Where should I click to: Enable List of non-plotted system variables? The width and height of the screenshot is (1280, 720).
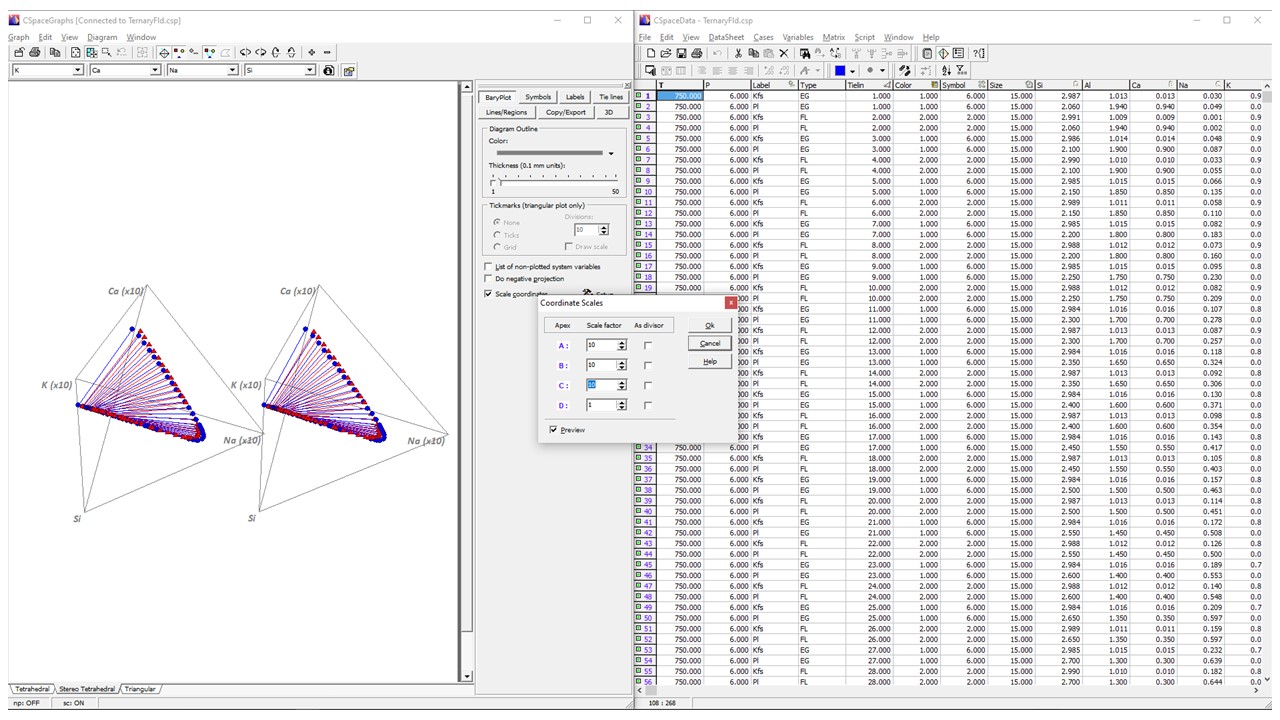pos(488,267)
